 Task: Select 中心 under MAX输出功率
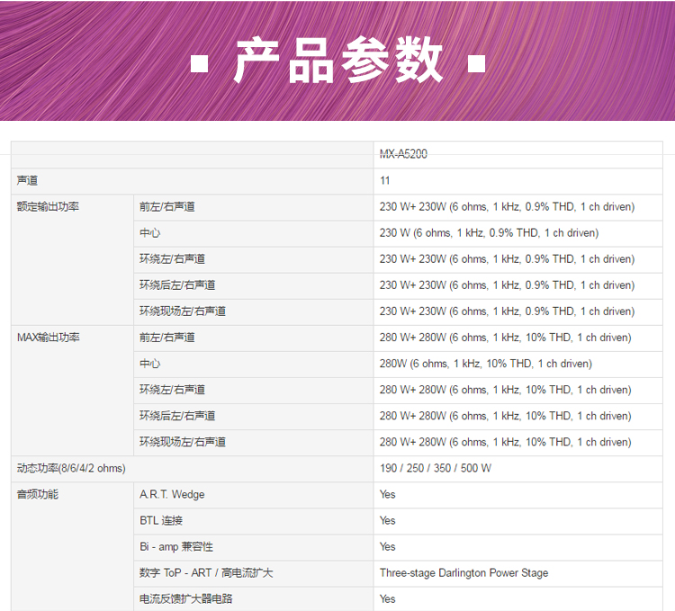pos(149,363)
